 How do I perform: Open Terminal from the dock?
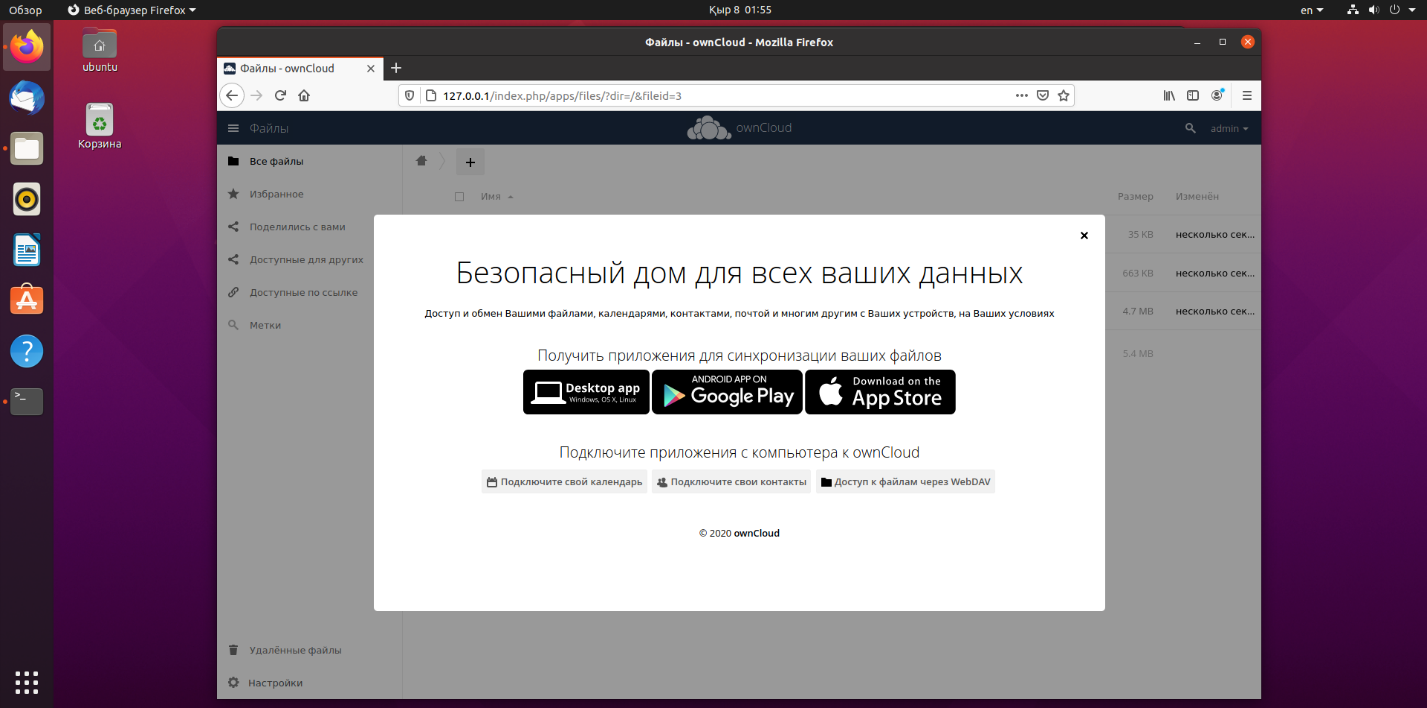[x=27, y=401]
